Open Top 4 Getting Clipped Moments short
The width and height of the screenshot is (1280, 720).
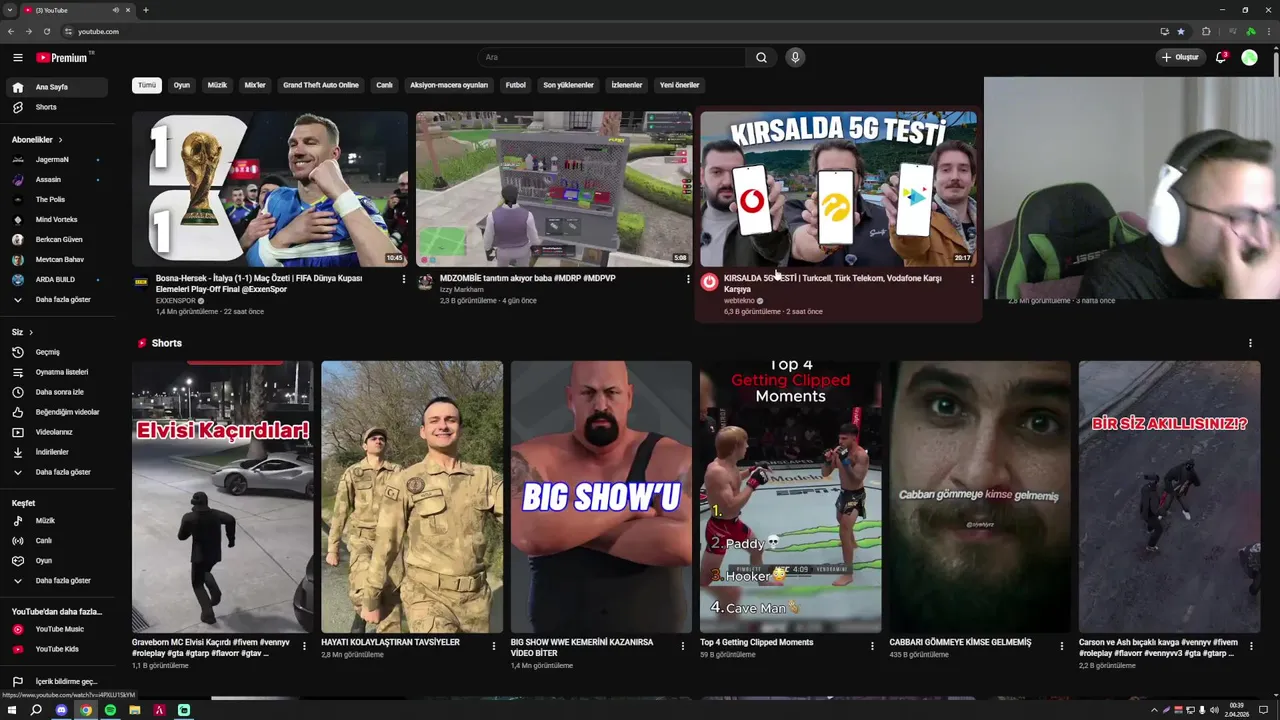click(x=790, y=497)
